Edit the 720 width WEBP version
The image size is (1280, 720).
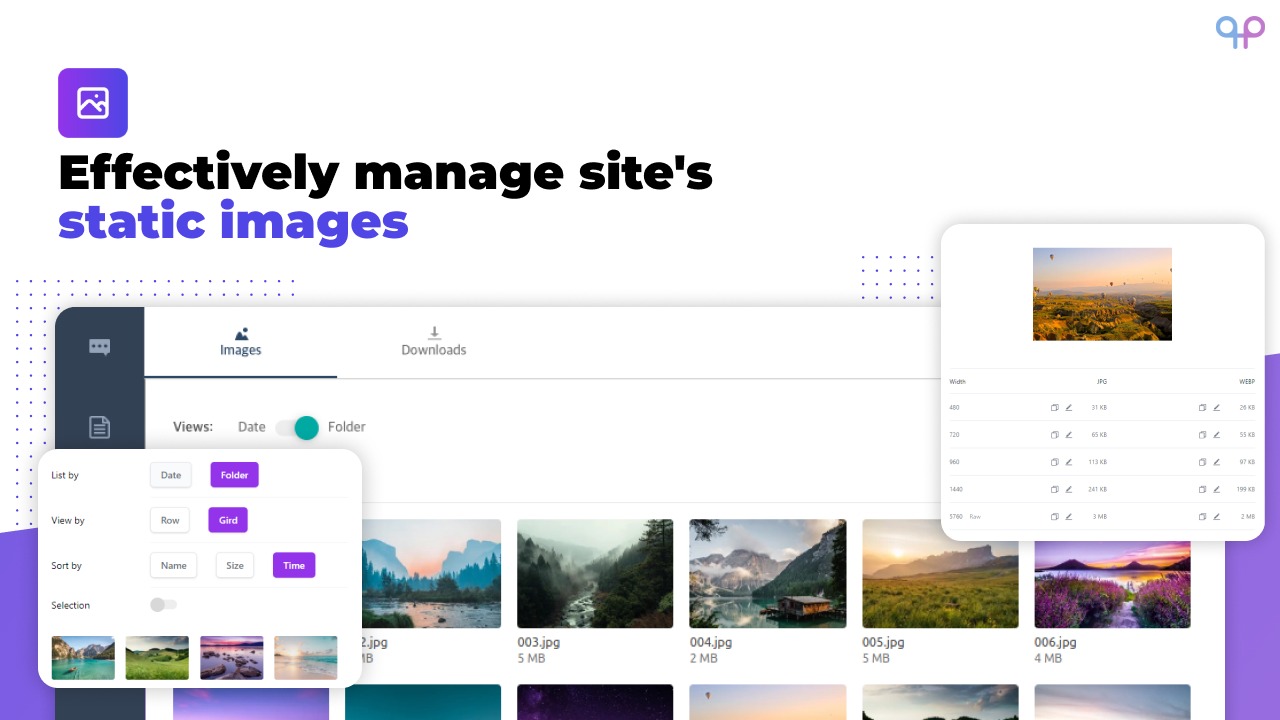pos(1216,435)
